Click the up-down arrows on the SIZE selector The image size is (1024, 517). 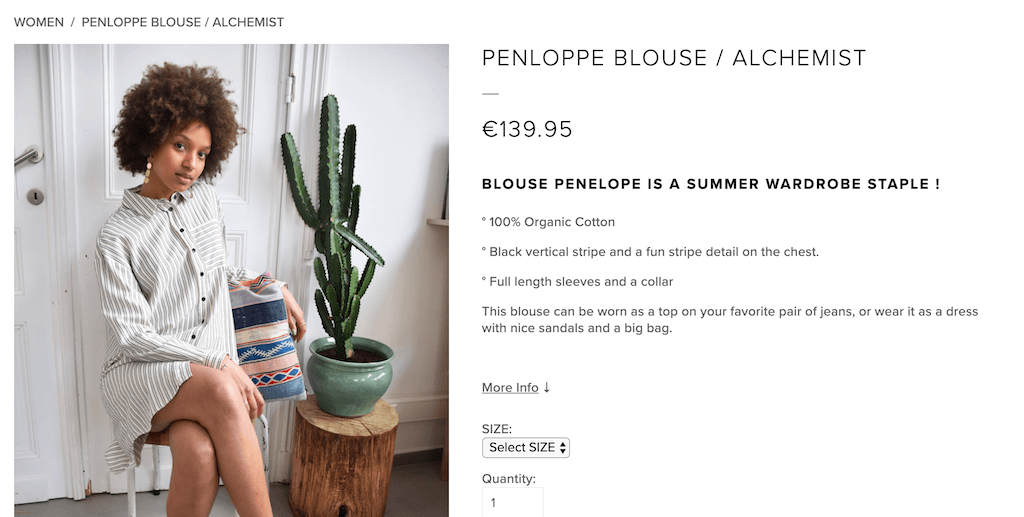563,448
